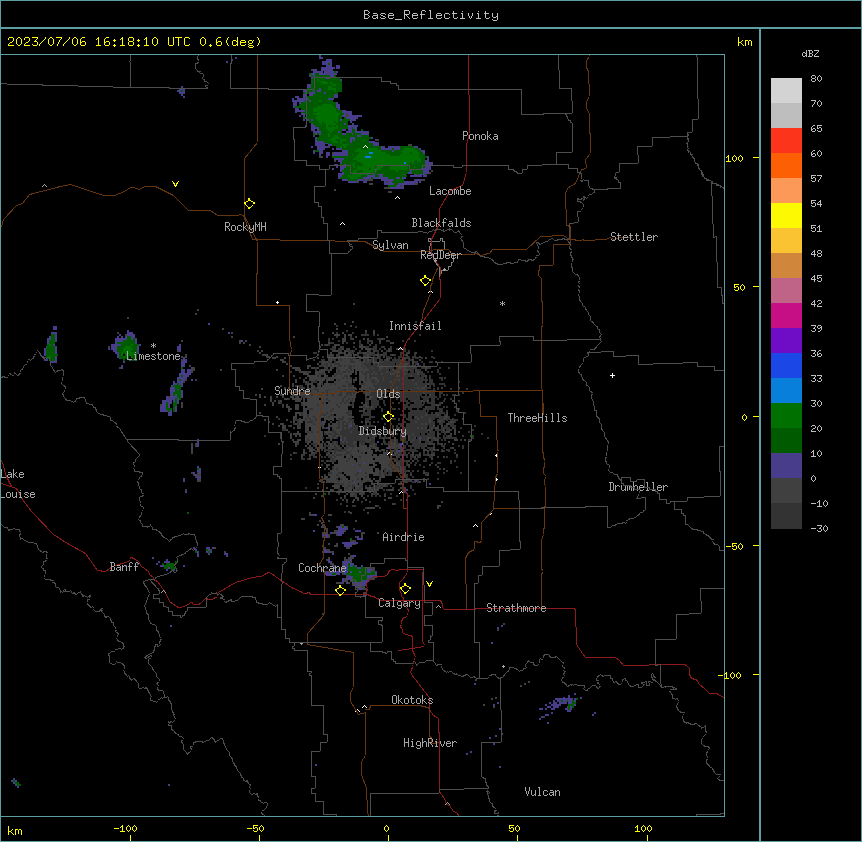Screen dimensions: 862x842
Task: Click the Stettler town label
Action: pyautogui.click(x=634, y=237)
